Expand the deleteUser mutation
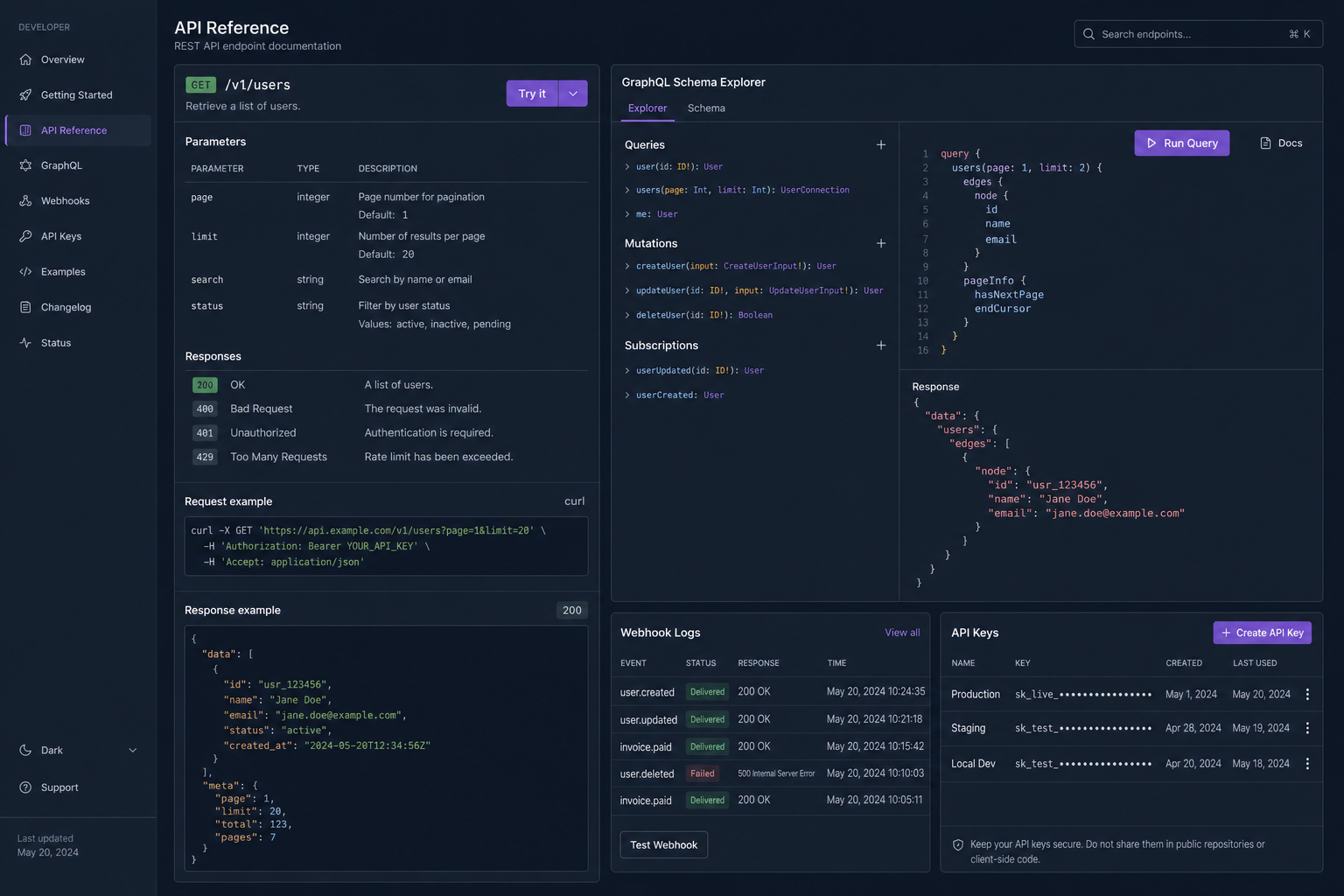The height and width of the screenshot is (896, 1344). (x=627, y=315)
